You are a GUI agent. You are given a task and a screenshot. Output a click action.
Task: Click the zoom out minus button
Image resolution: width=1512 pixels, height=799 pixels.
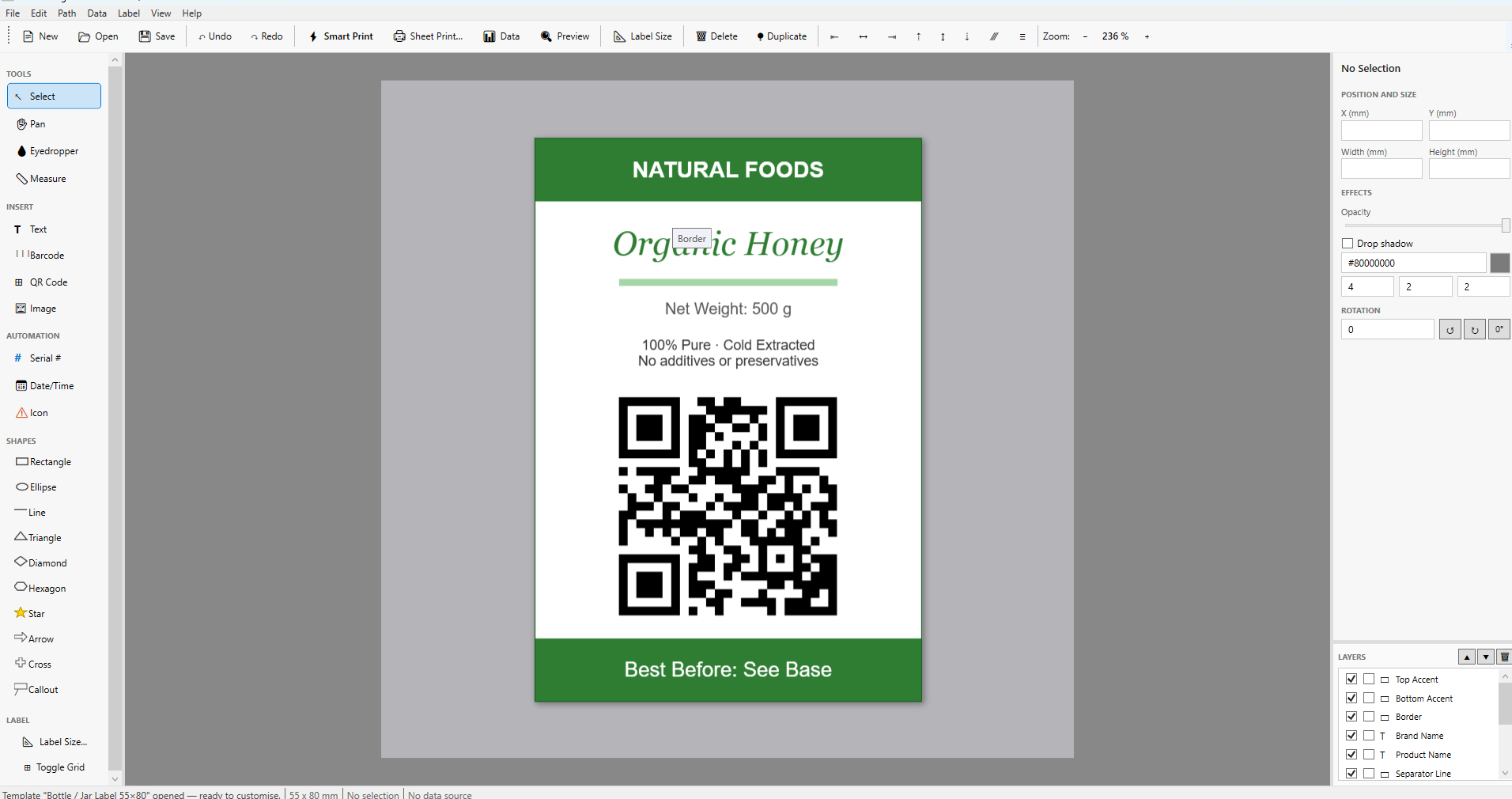(1085, 36)
